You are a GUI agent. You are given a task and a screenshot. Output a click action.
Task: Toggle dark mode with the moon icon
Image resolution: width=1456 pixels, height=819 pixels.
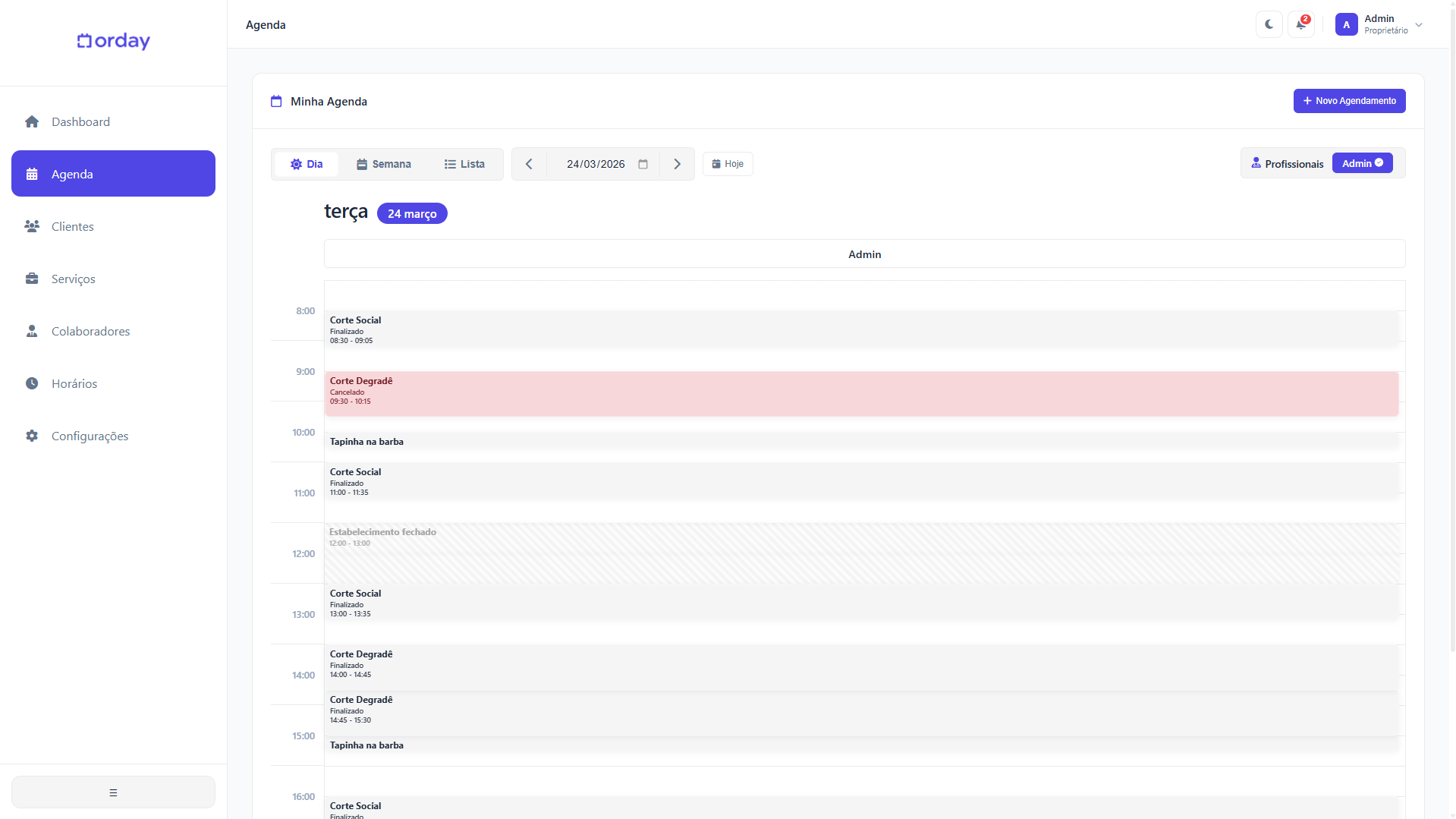[1269, 24]
